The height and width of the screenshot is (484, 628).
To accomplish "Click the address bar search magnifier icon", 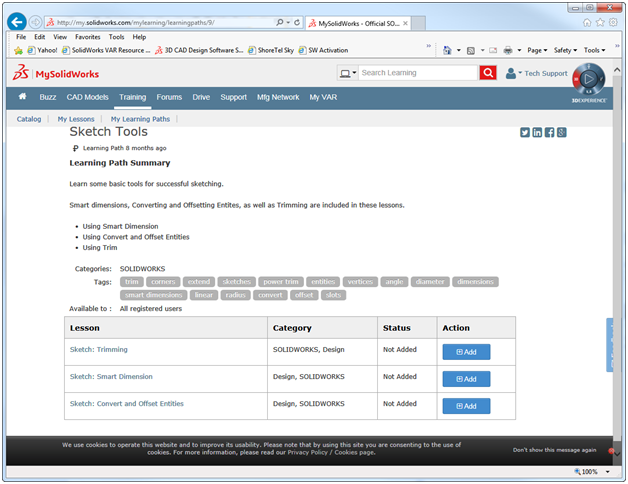I will tap(280, 22).
